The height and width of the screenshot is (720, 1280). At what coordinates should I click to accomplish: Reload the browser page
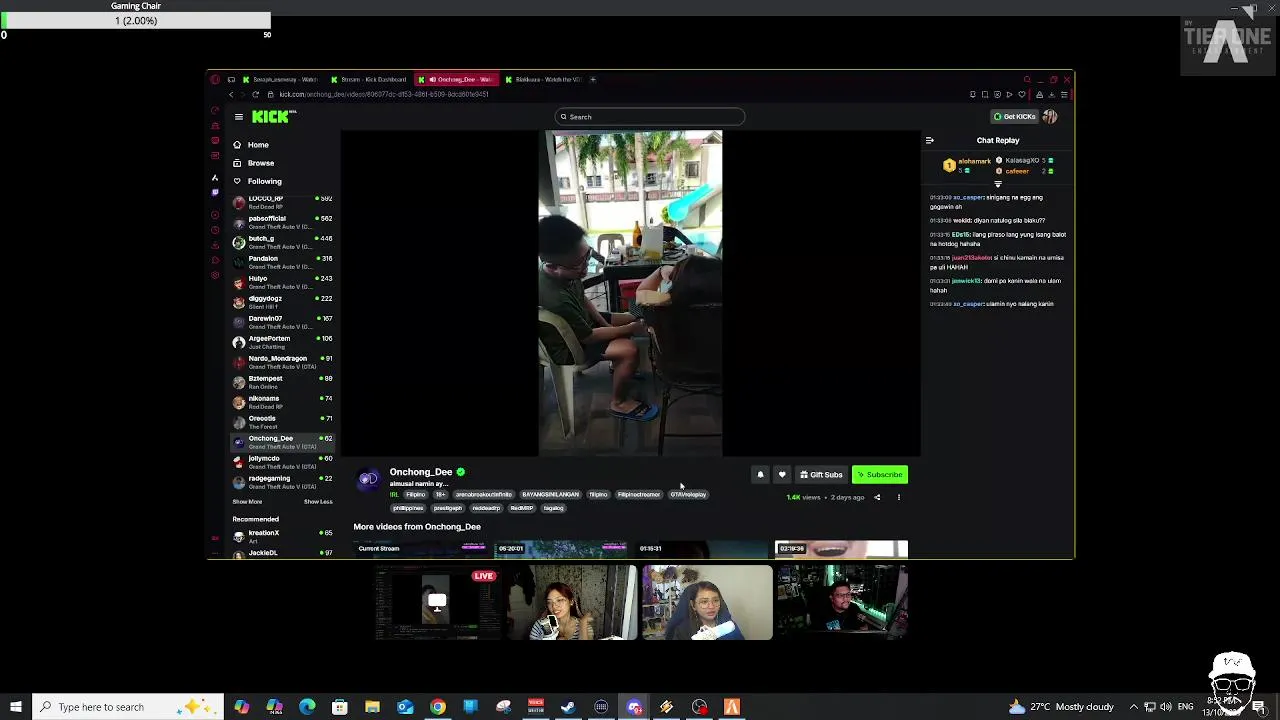tap(256, 94)
